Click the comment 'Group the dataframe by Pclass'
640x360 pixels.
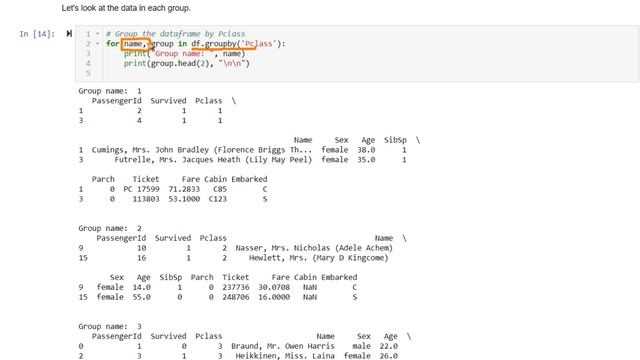point(176,34)
